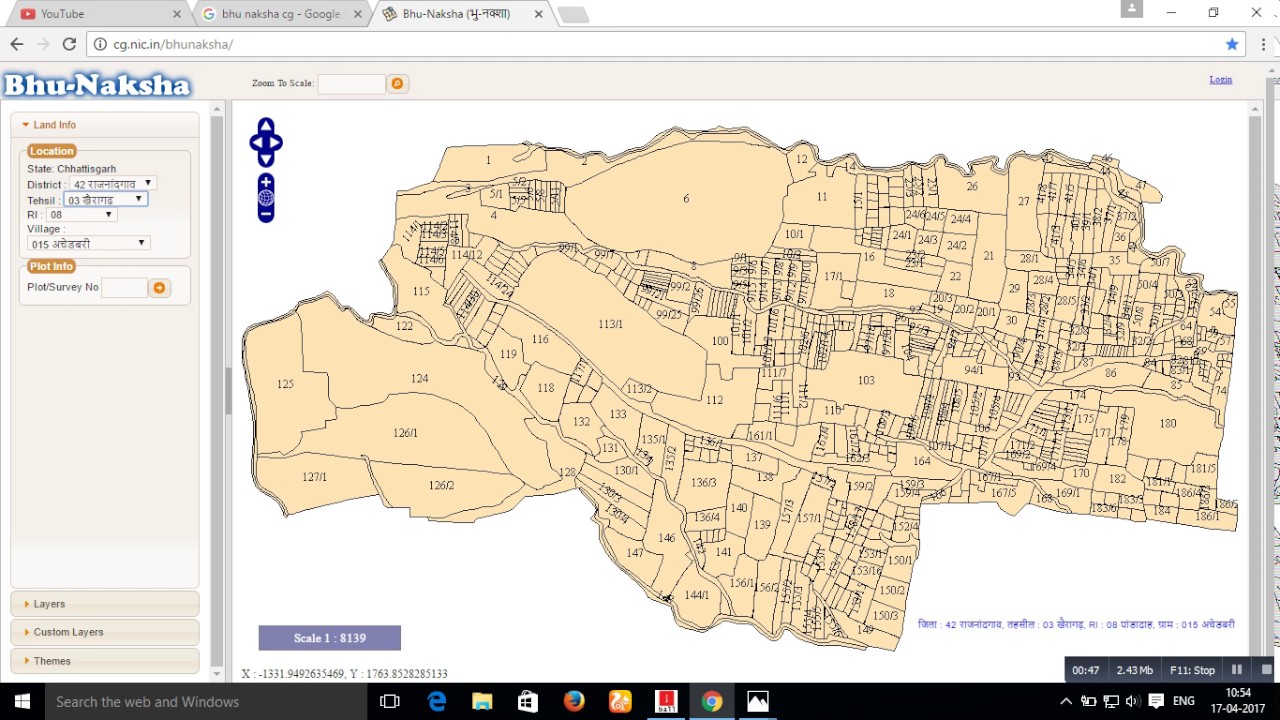Pan the map left with arrow control
Screen dimensions: 1280x720
click(x=254, y=143)
